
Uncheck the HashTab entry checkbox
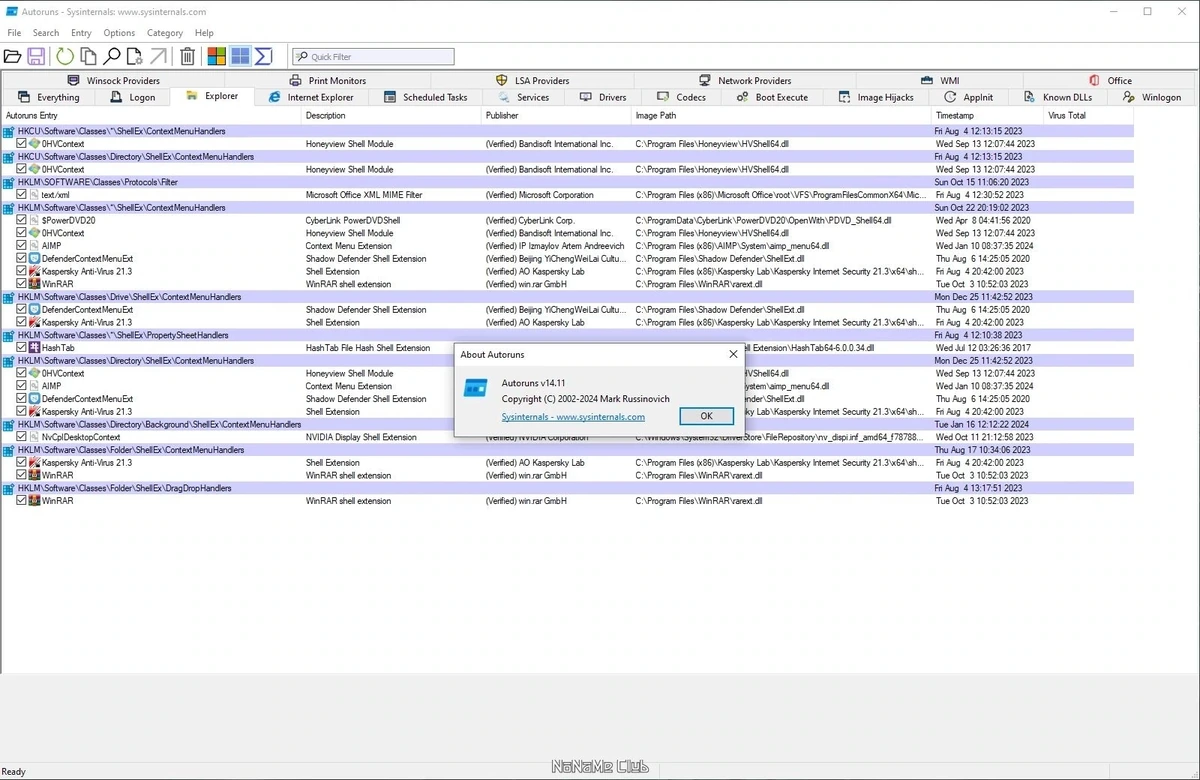(x=22, y=348)
